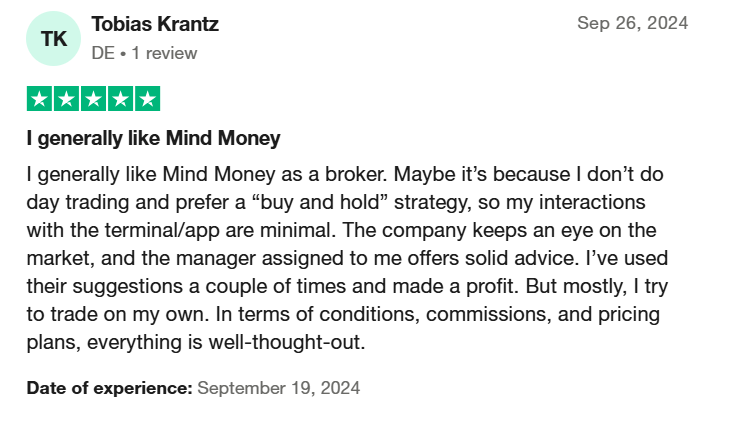Open Tobias Krantz reviewer profile name
Viewport: 732px width, 427px height.
[155, 24]
